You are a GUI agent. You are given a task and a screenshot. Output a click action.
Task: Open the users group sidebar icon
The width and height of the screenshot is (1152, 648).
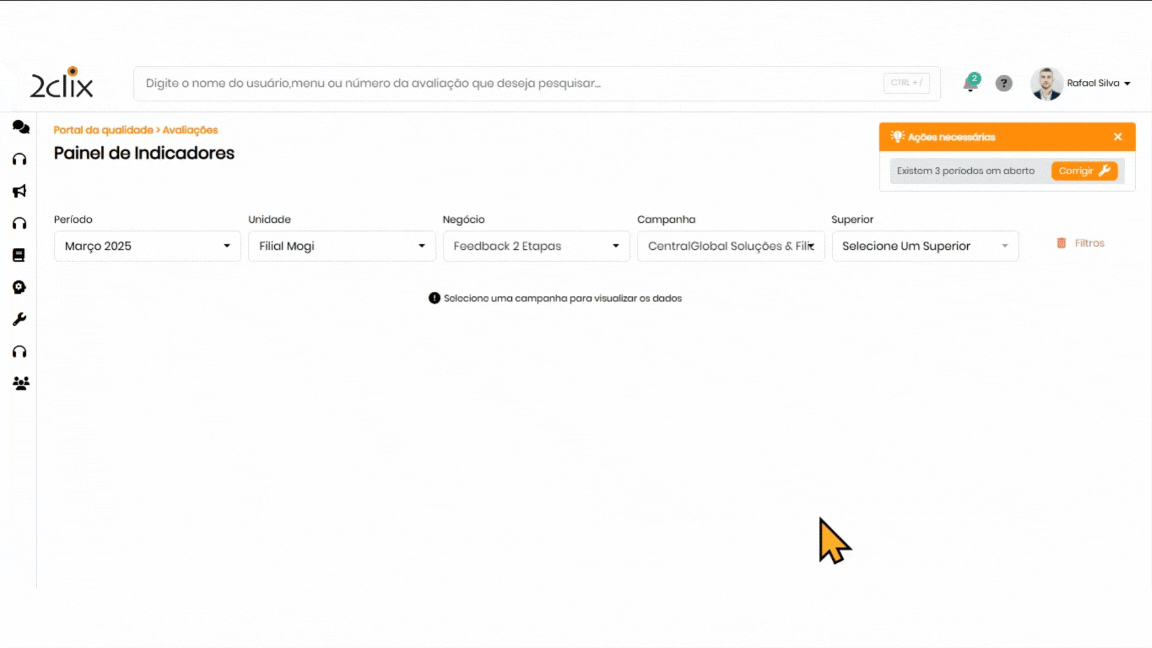(x=20, y=383)
